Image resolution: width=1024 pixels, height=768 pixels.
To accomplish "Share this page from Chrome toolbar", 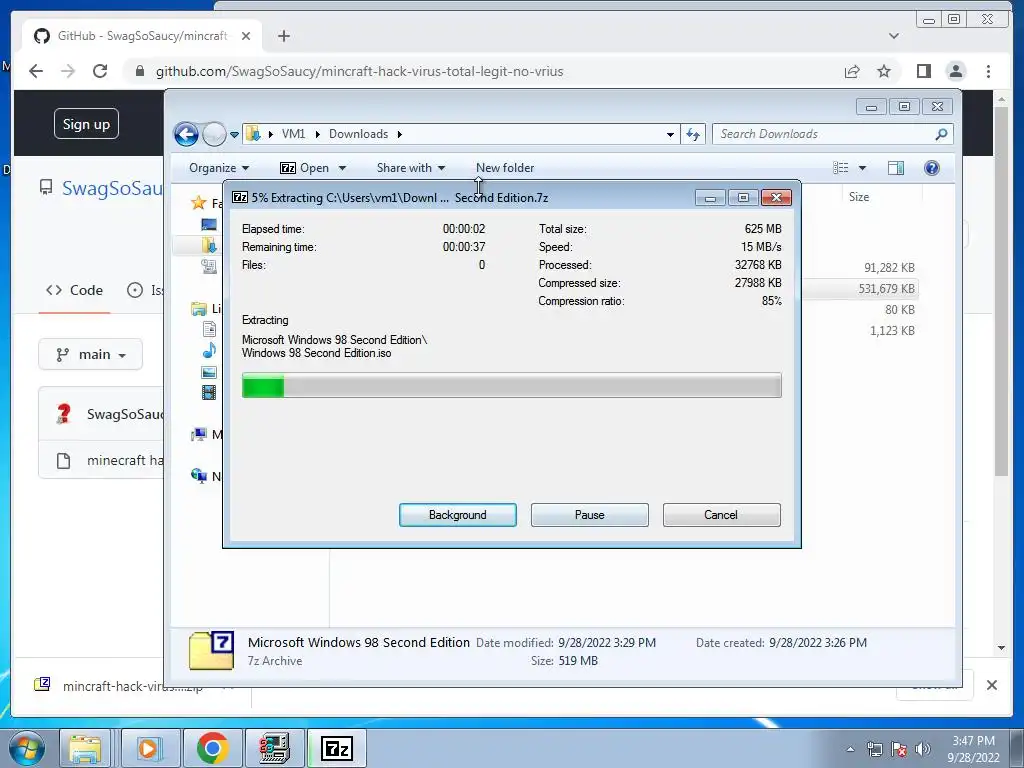I will [x=852, y=71].
